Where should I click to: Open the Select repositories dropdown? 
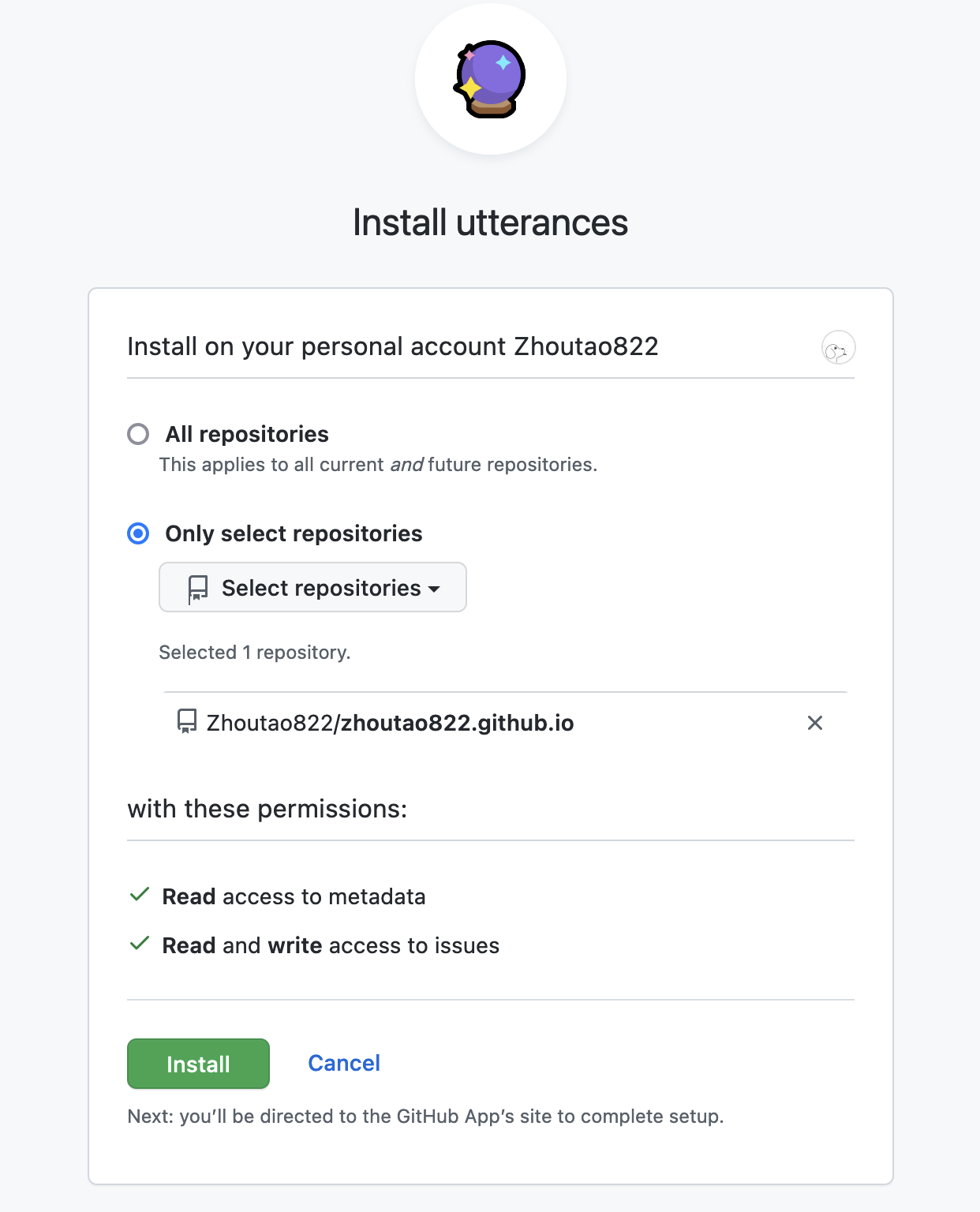click(312, 587)
